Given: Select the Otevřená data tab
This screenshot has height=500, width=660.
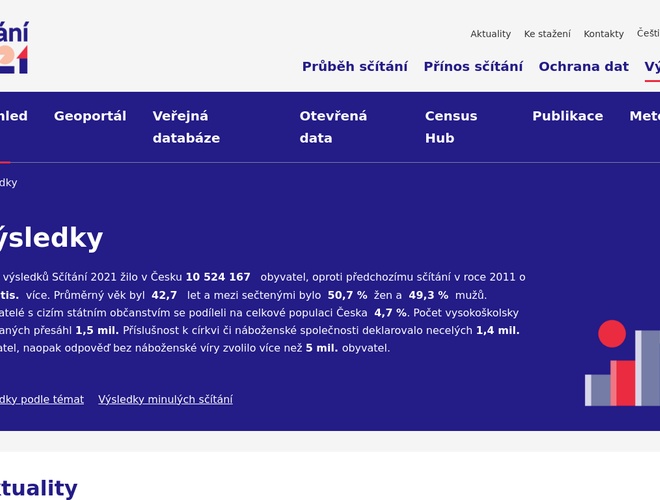Looking at the screenshot, I should tap(333, 127).
